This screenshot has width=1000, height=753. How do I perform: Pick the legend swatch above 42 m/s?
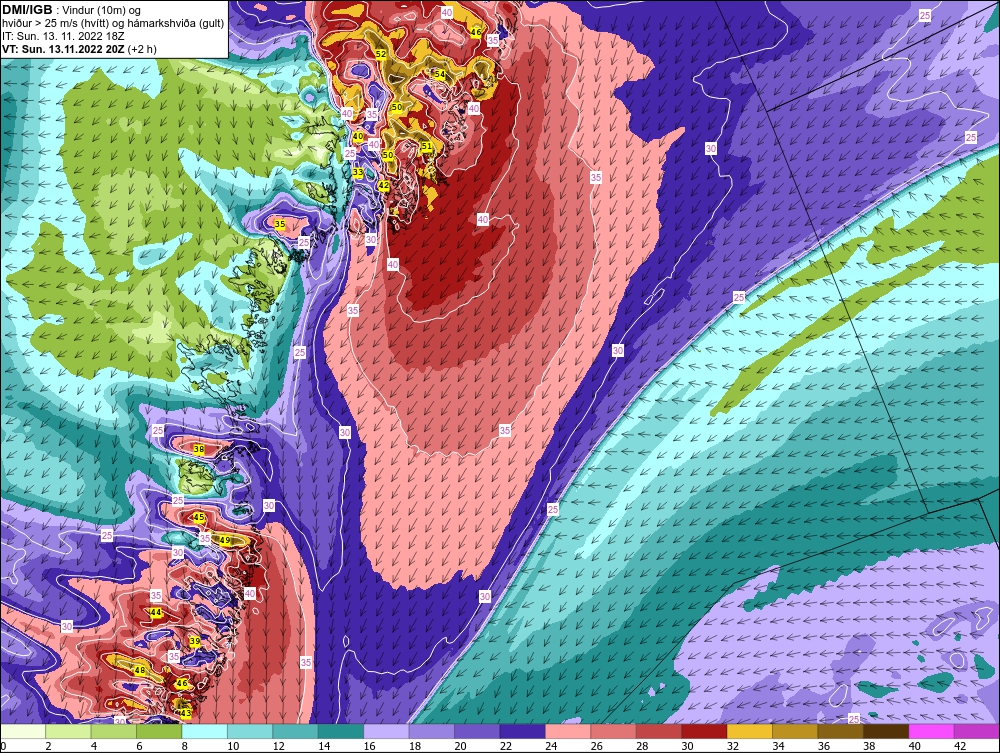click(977, 731)
